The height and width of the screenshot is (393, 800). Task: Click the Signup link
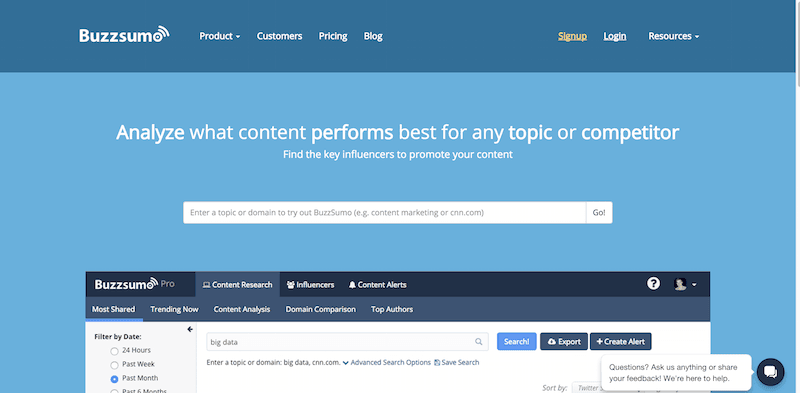(x=572, y=36)
